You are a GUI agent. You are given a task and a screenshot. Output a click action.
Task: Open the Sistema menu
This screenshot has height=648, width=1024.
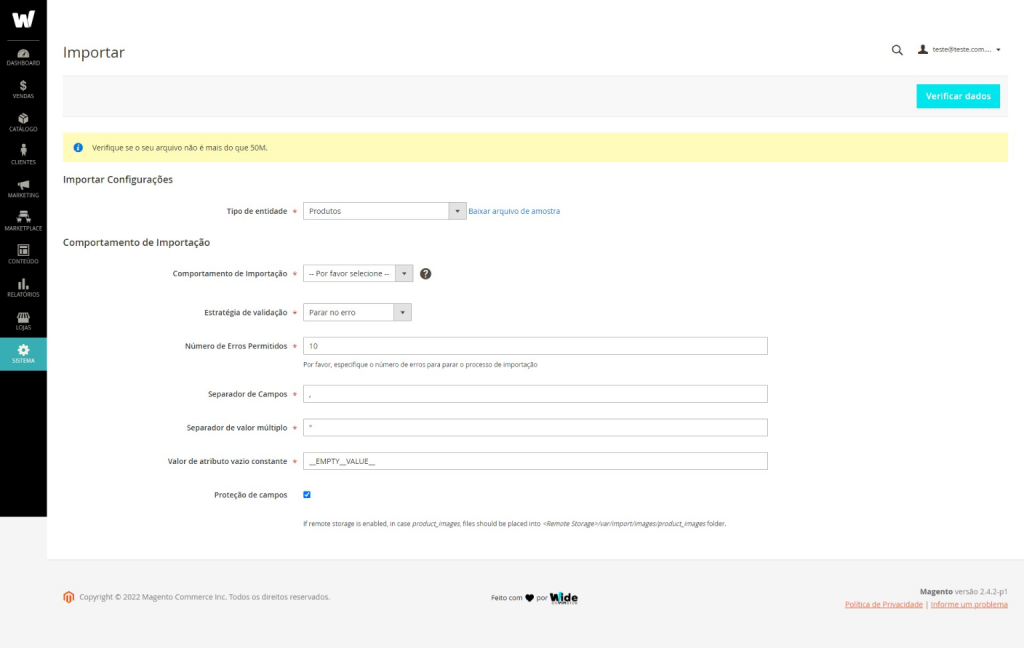pos(23,354)
